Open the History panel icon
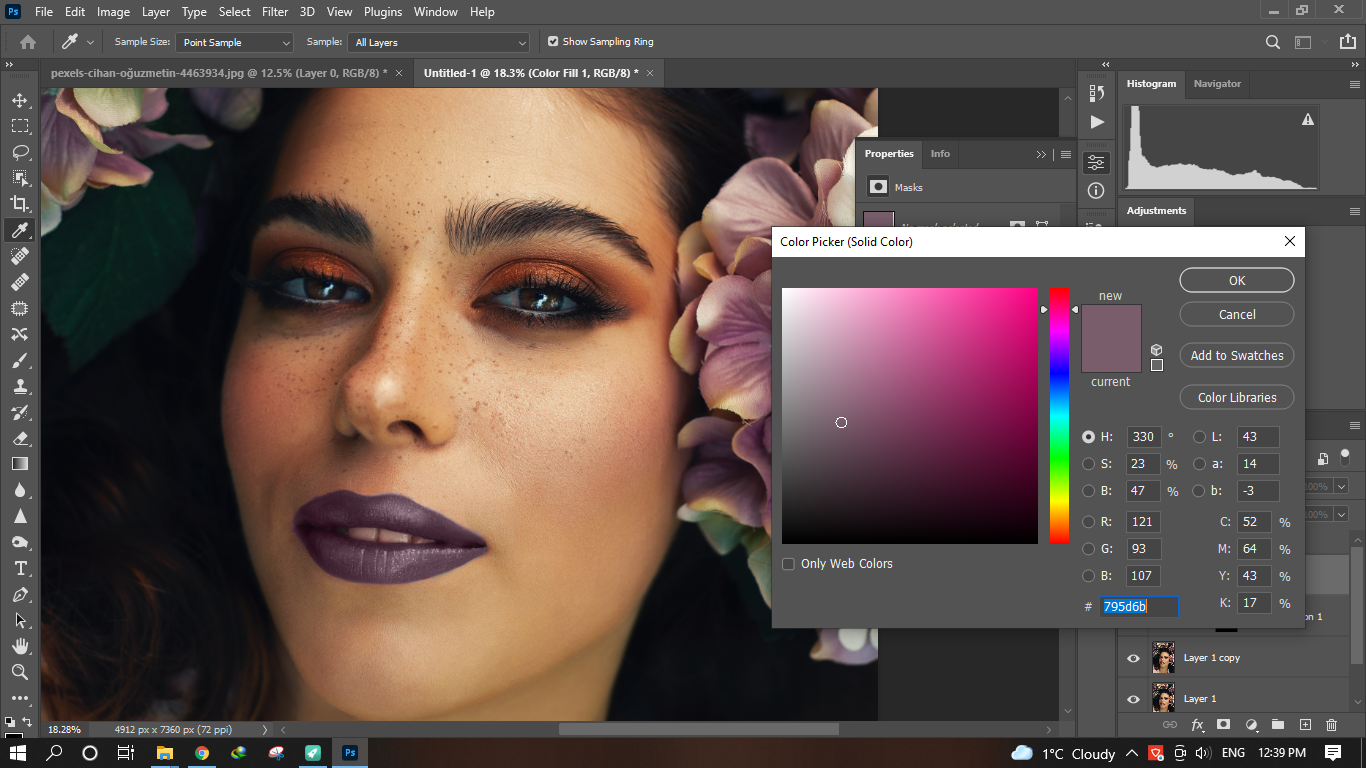1366x768 pixels. (1097, 93)
